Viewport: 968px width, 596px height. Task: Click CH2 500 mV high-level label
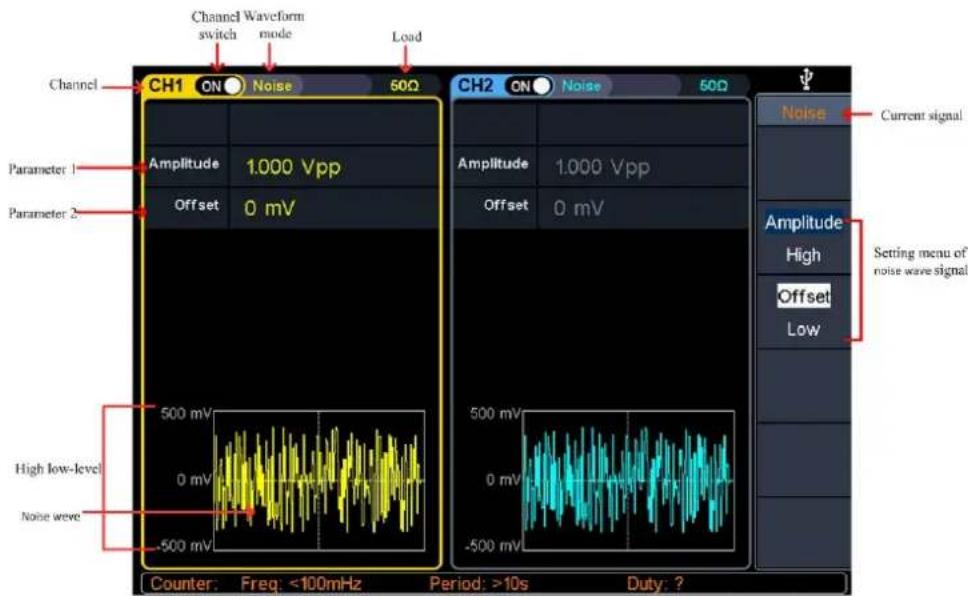coord(496,413)
